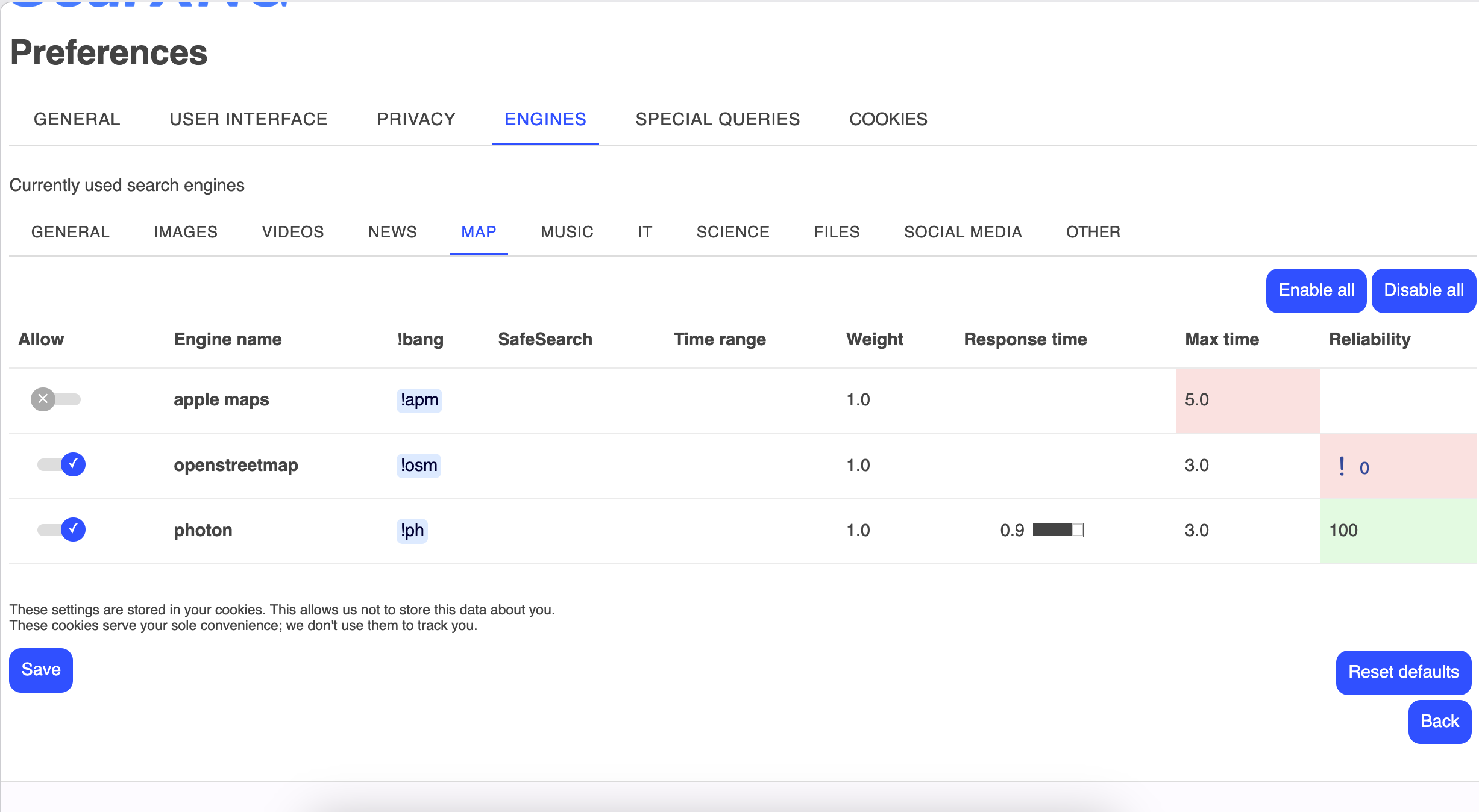Open the Videos engine category
1479x812 pixels.
[293, 232]
